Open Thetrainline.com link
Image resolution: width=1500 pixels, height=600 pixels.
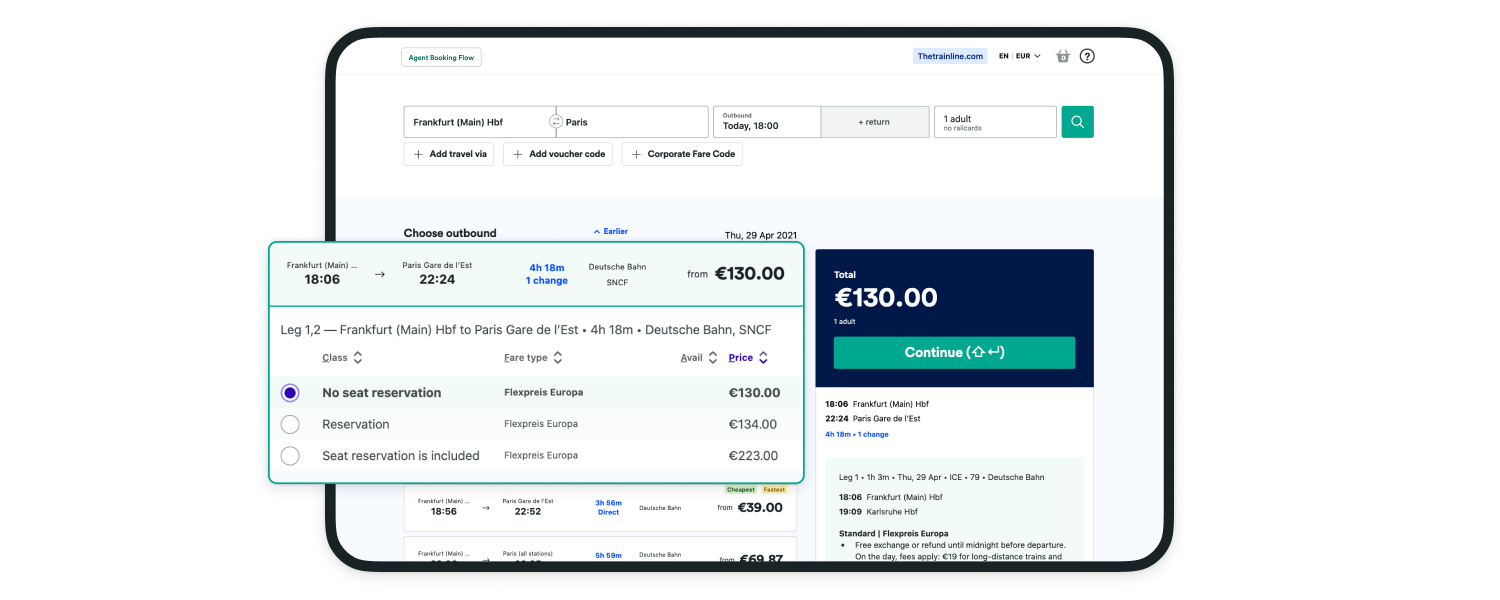coord(950,57)
